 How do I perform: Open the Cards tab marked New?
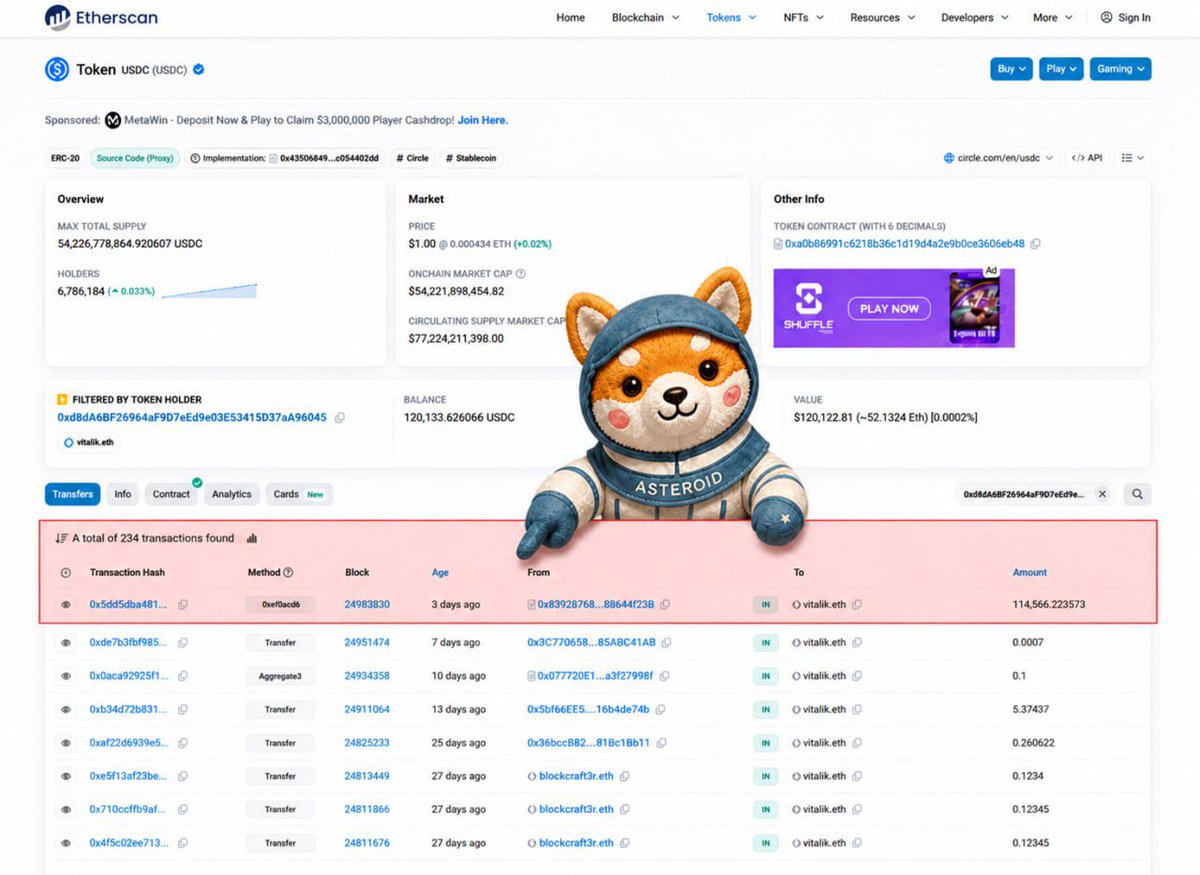299,494
